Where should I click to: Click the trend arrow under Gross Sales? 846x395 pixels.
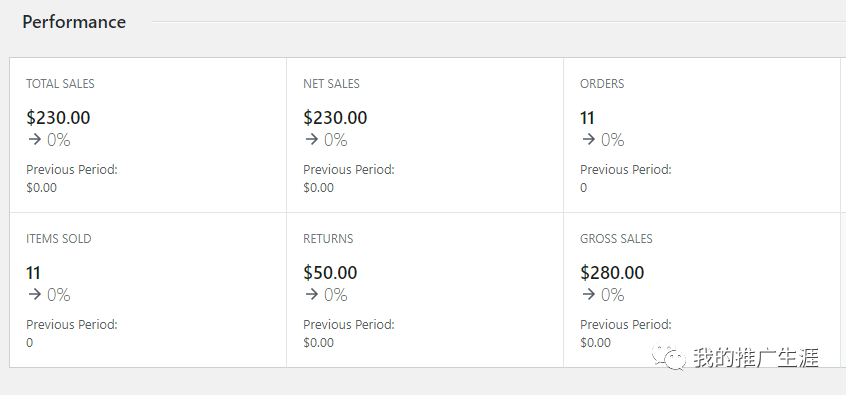coord(589,295)
